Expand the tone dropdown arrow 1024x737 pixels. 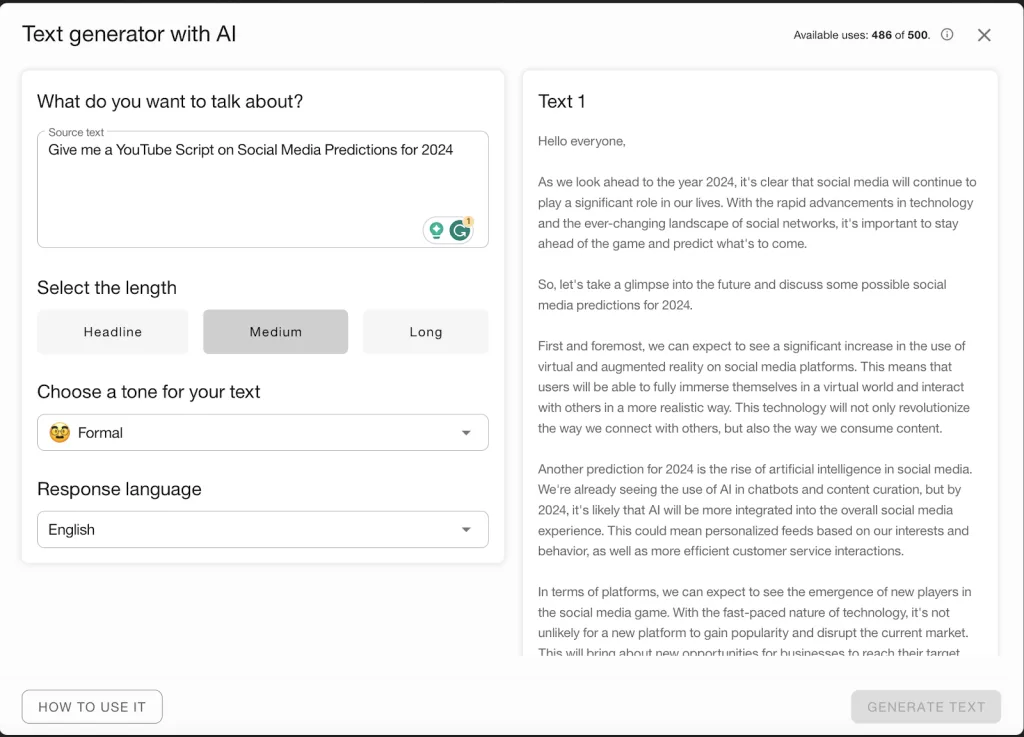[466, 433]
